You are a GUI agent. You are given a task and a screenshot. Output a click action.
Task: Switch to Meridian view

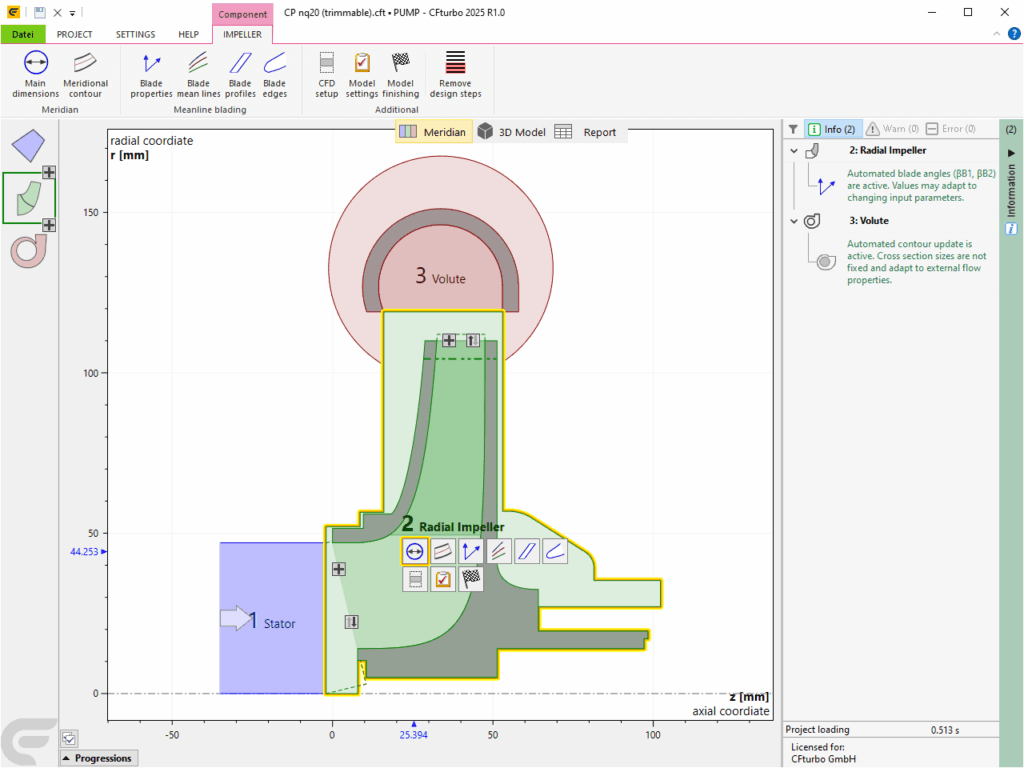pyautogui.click(x=434, y=132)
